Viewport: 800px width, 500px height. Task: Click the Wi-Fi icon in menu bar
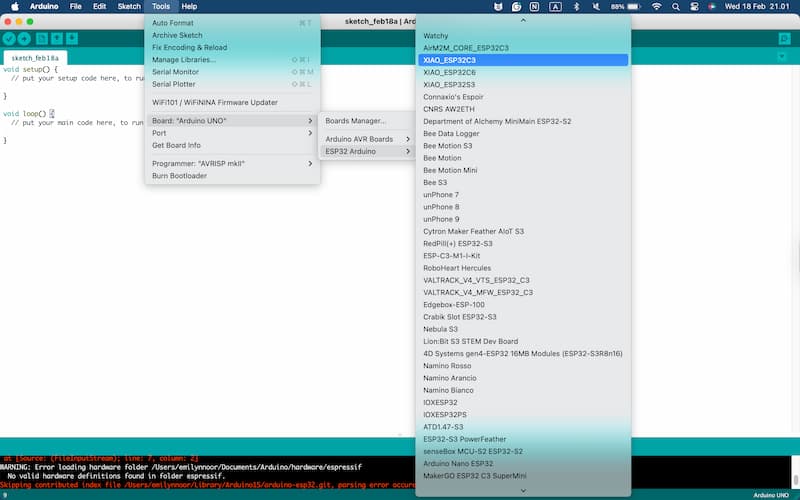pos(657,7)
